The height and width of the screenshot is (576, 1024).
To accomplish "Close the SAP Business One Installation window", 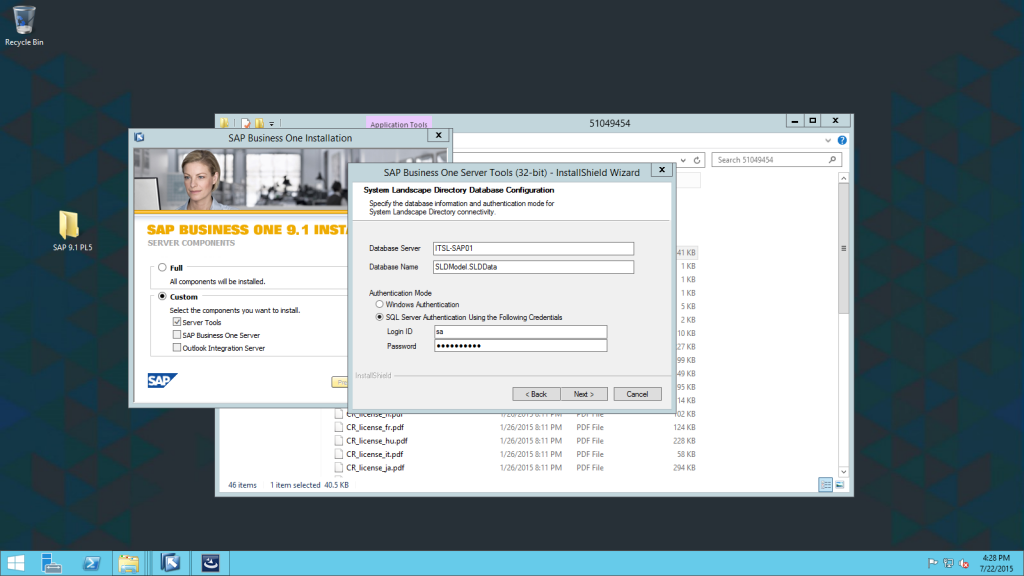I will pos(438,135).
